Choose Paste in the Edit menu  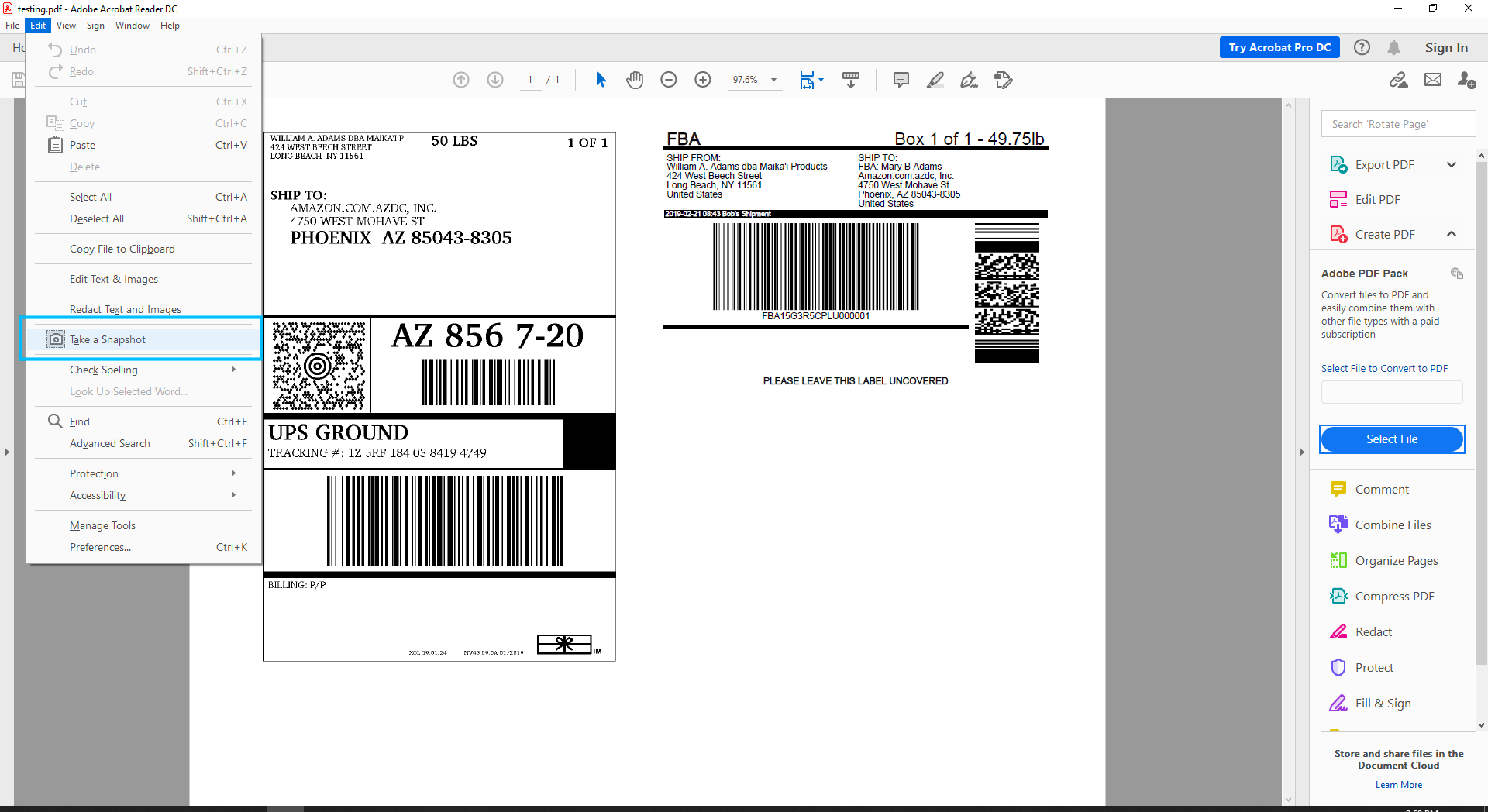[x=143, y=145]
